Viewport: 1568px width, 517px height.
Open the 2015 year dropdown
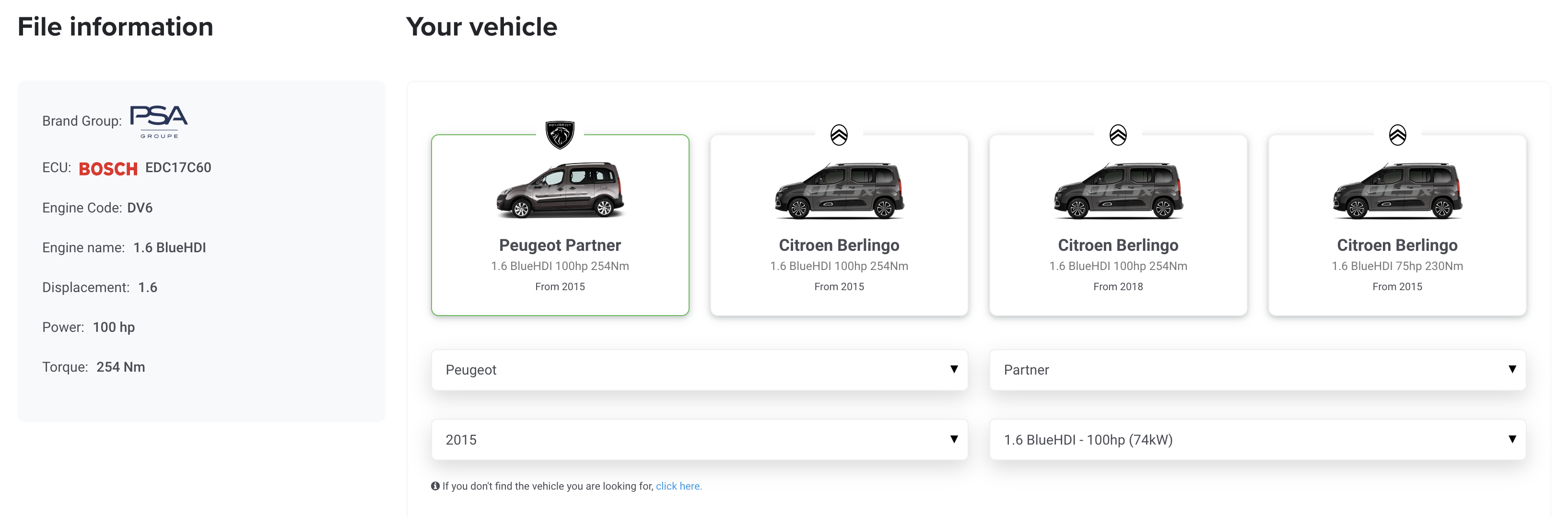[700, 440]
